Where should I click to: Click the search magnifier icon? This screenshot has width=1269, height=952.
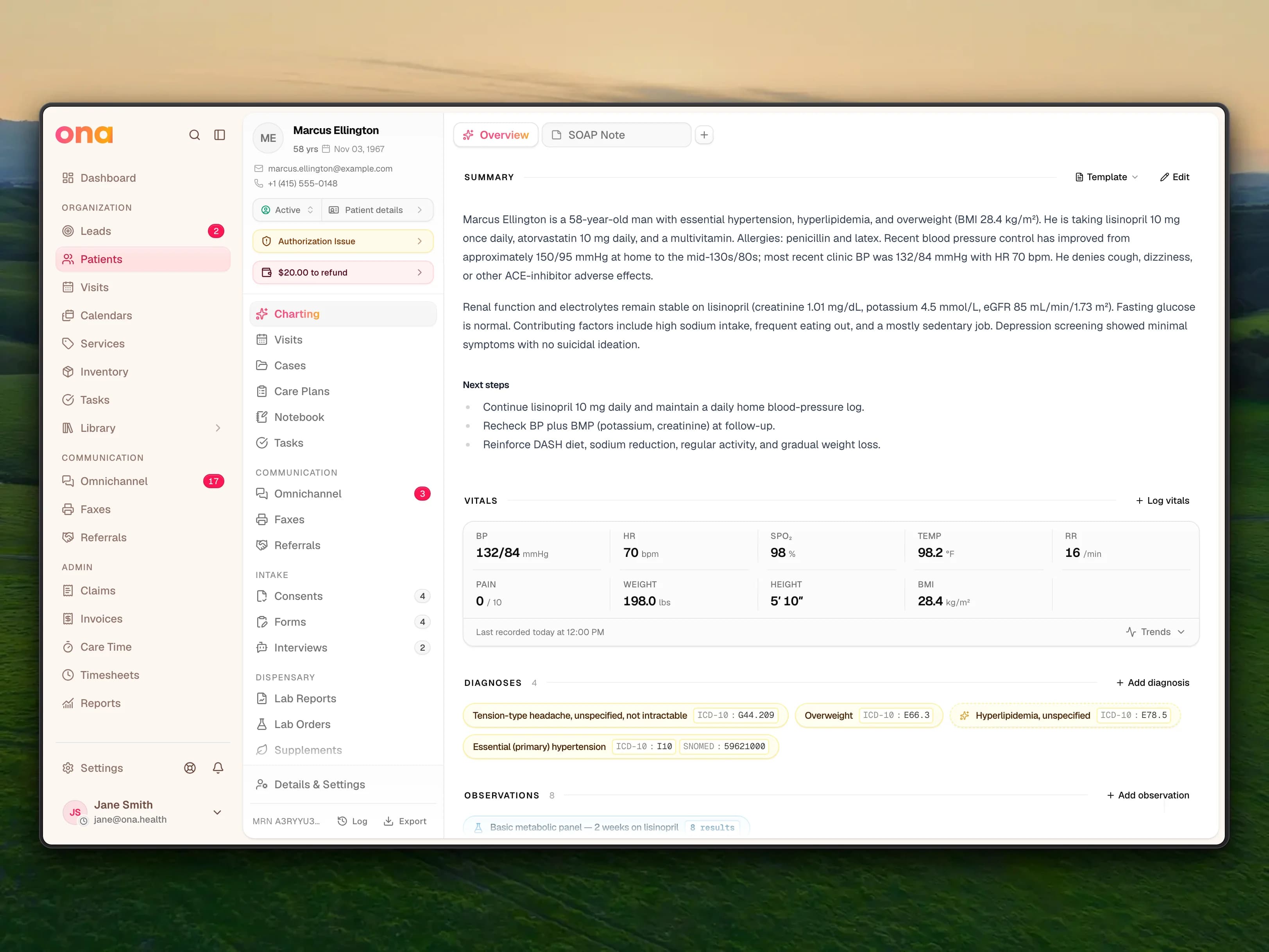195,135
